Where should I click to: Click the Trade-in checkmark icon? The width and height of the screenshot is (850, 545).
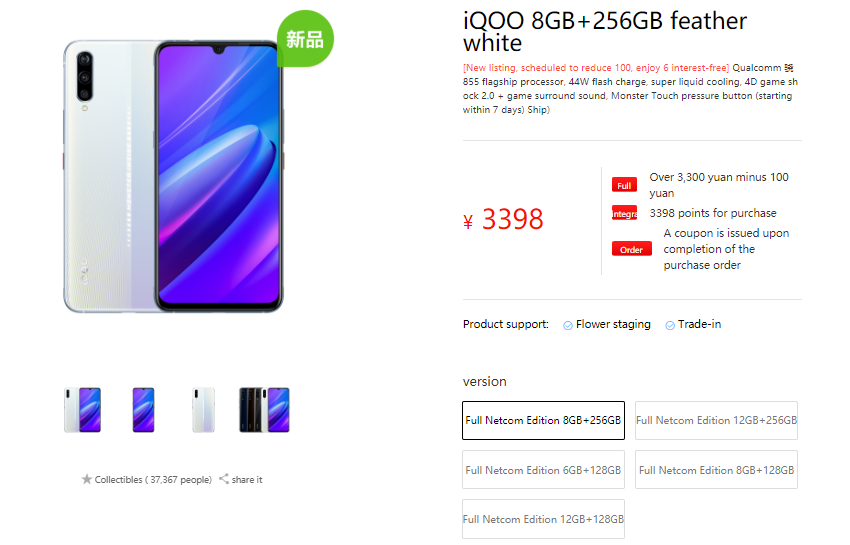[x=670, y=325]
